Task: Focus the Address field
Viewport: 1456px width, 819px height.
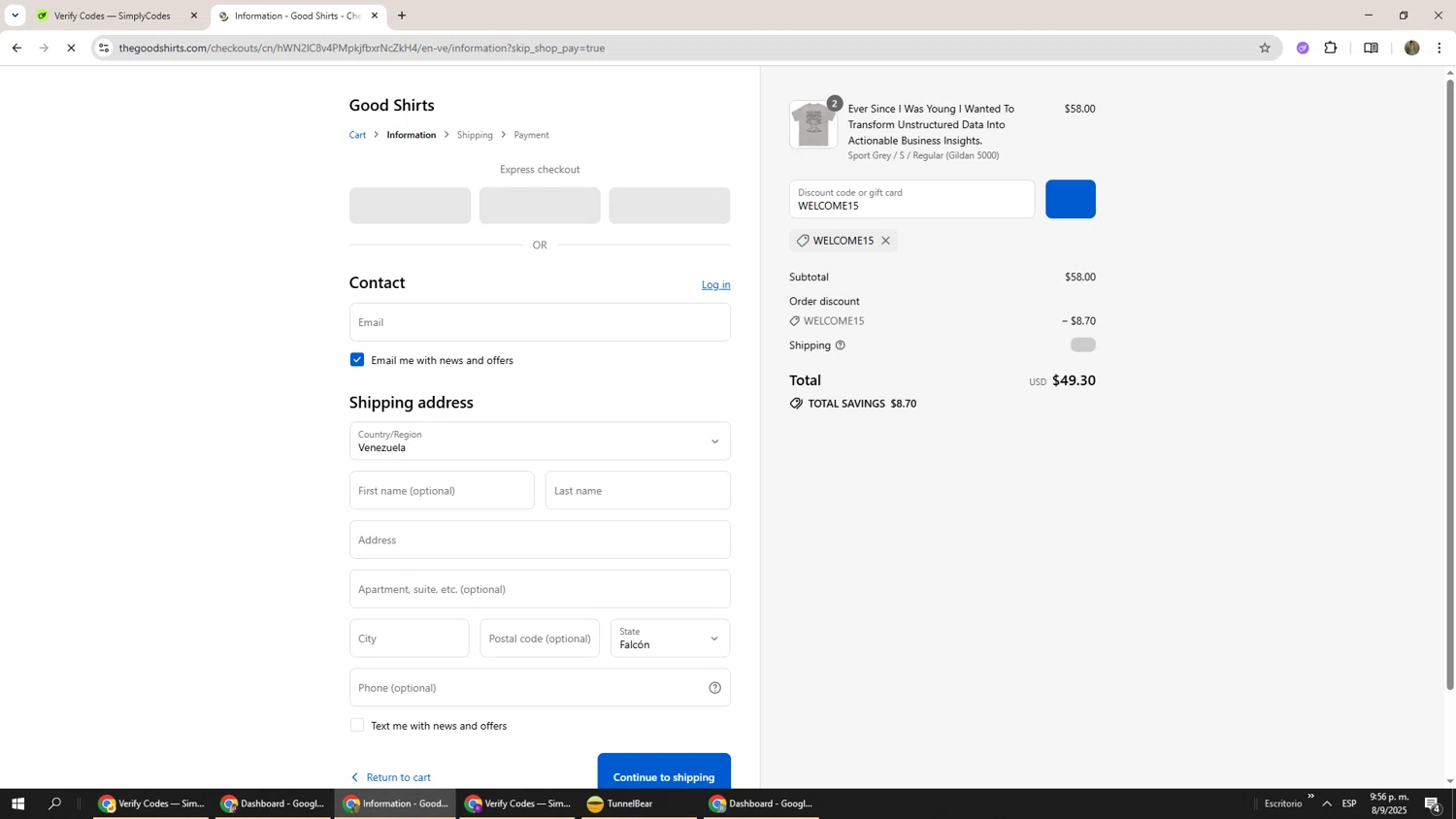Action: (540, 540)
